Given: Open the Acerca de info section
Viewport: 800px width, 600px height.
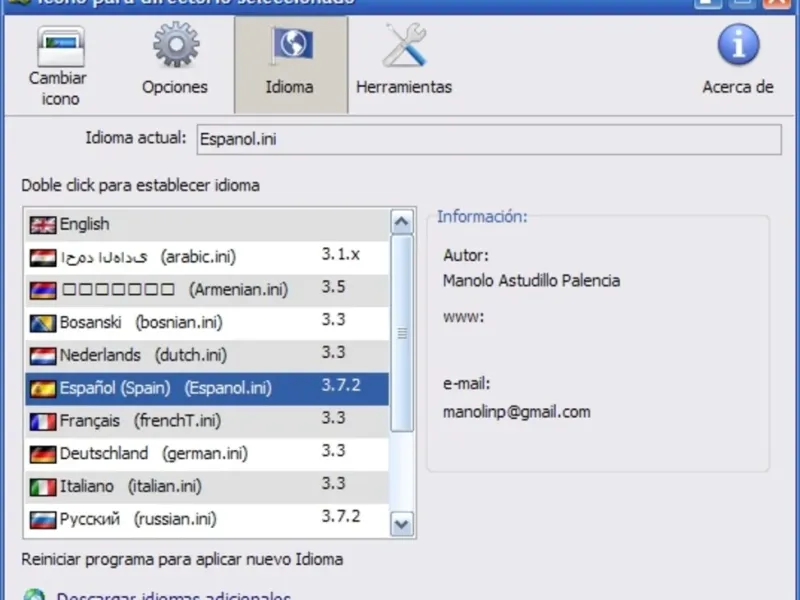Looking at the screenshot, I should 738,59.
